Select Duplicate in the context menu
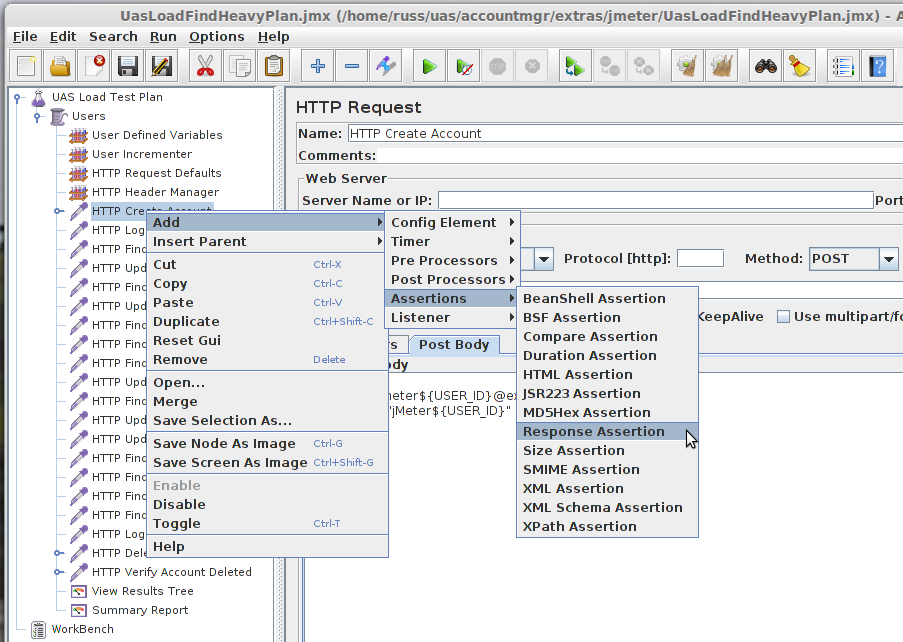This screenshot has width=903, height=642. point(267,322)
